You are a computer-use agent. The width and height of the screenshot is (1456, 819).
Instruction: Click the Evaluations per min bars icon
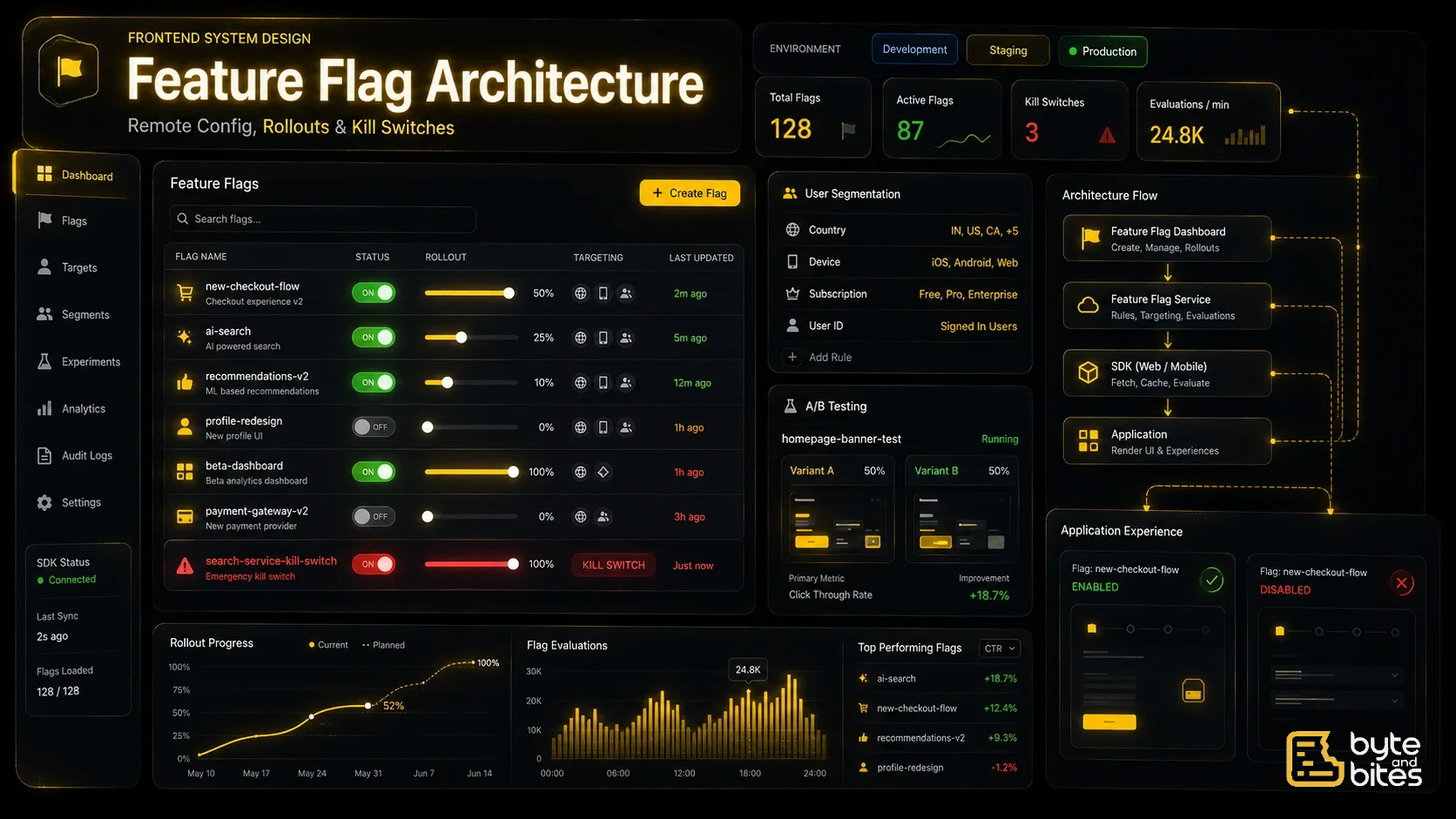coord(1245,135)
